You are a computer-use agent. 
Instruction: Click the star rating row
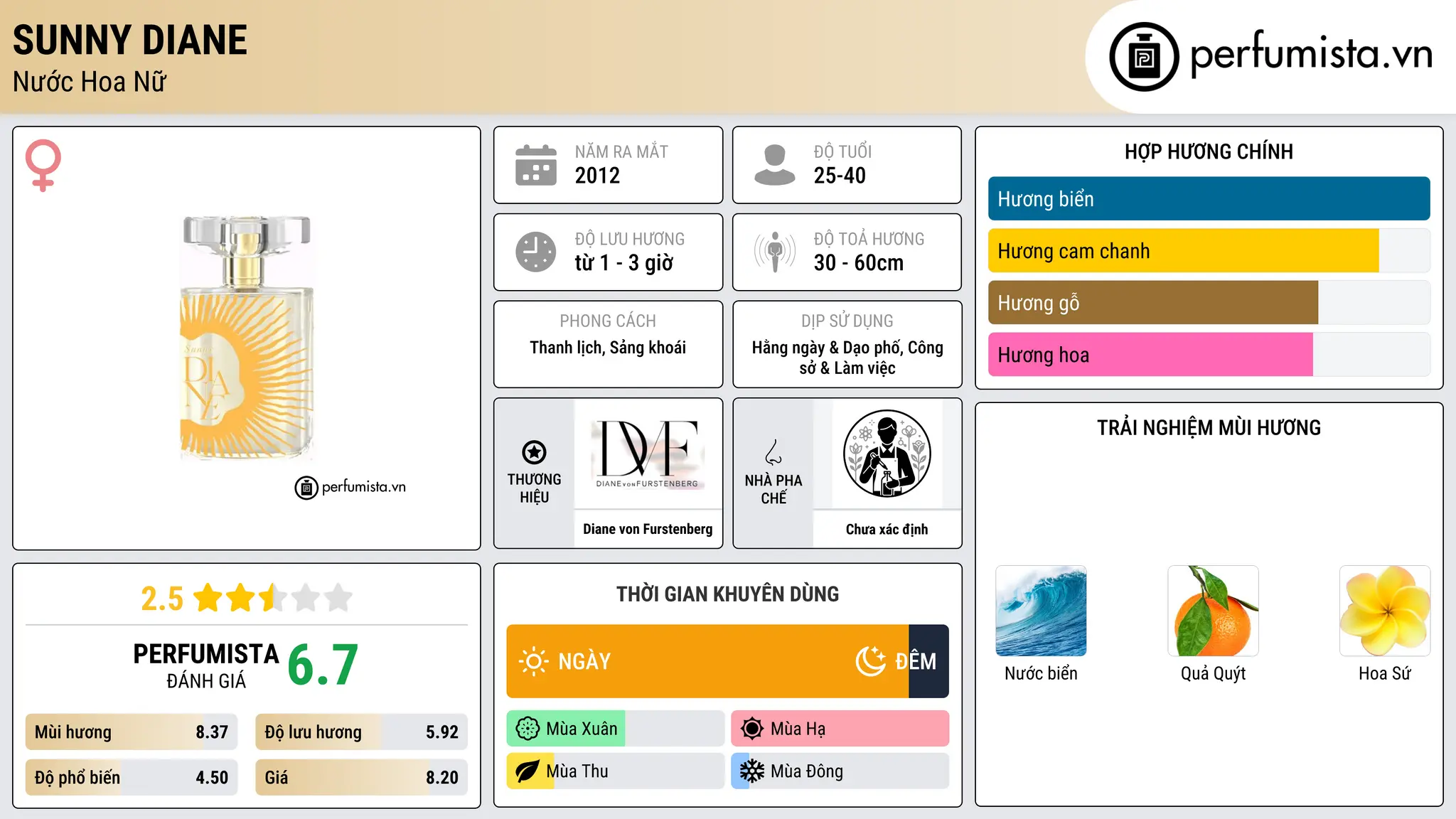273,598
